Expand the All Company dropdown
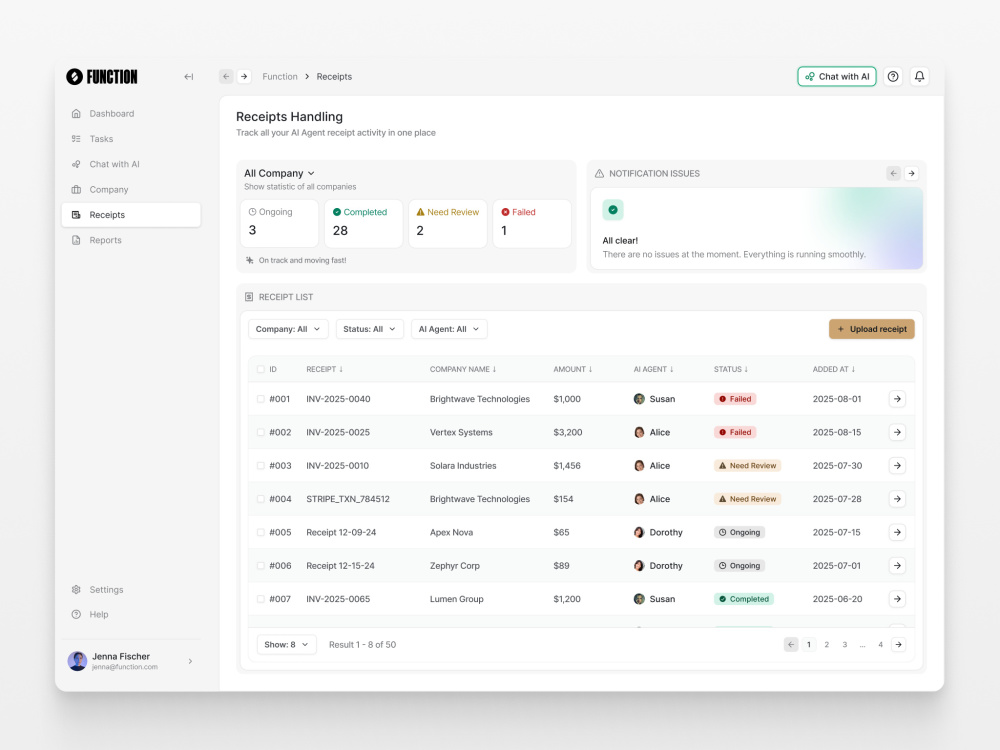The image size is (1000, 750). tap(279, 173)
